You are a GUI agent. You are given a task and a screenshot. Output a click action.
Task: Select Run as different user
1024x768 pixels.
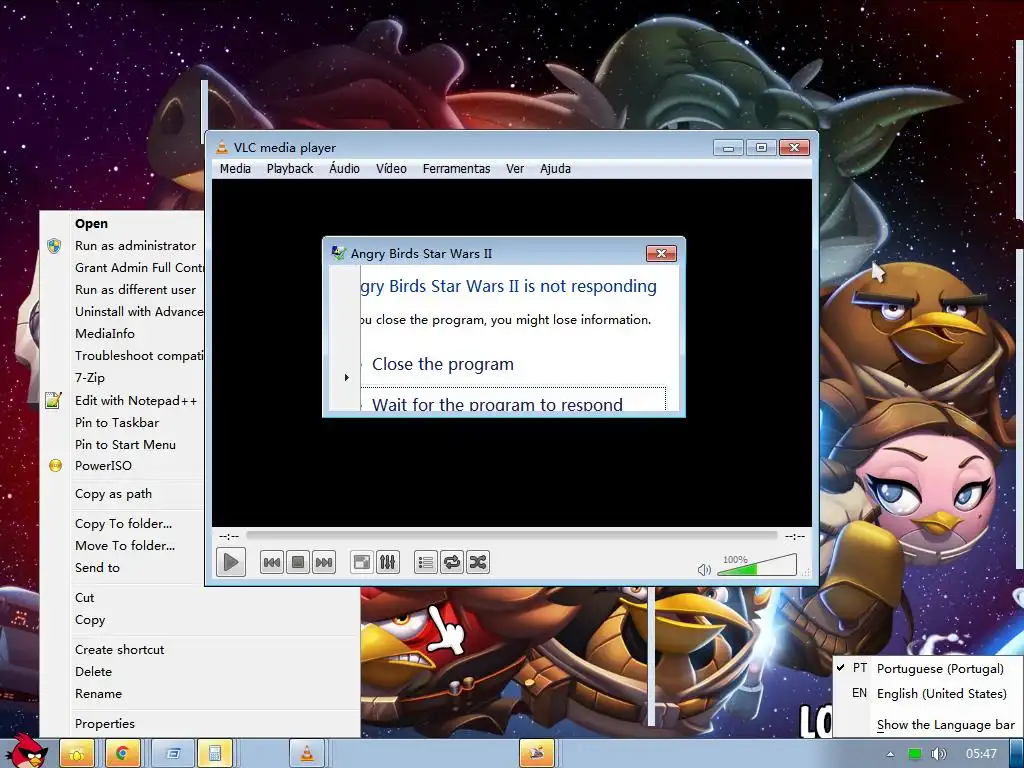click(x=135, y=290)
